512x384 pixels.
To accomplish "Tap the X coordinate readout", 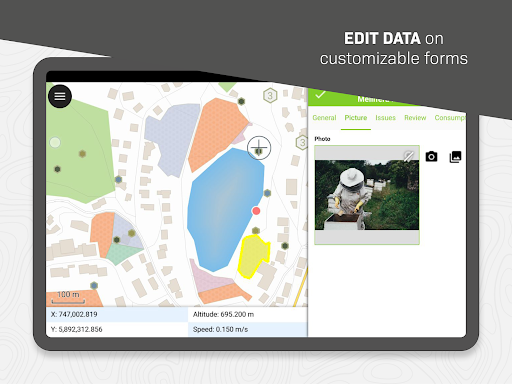I will pos(117,314).
